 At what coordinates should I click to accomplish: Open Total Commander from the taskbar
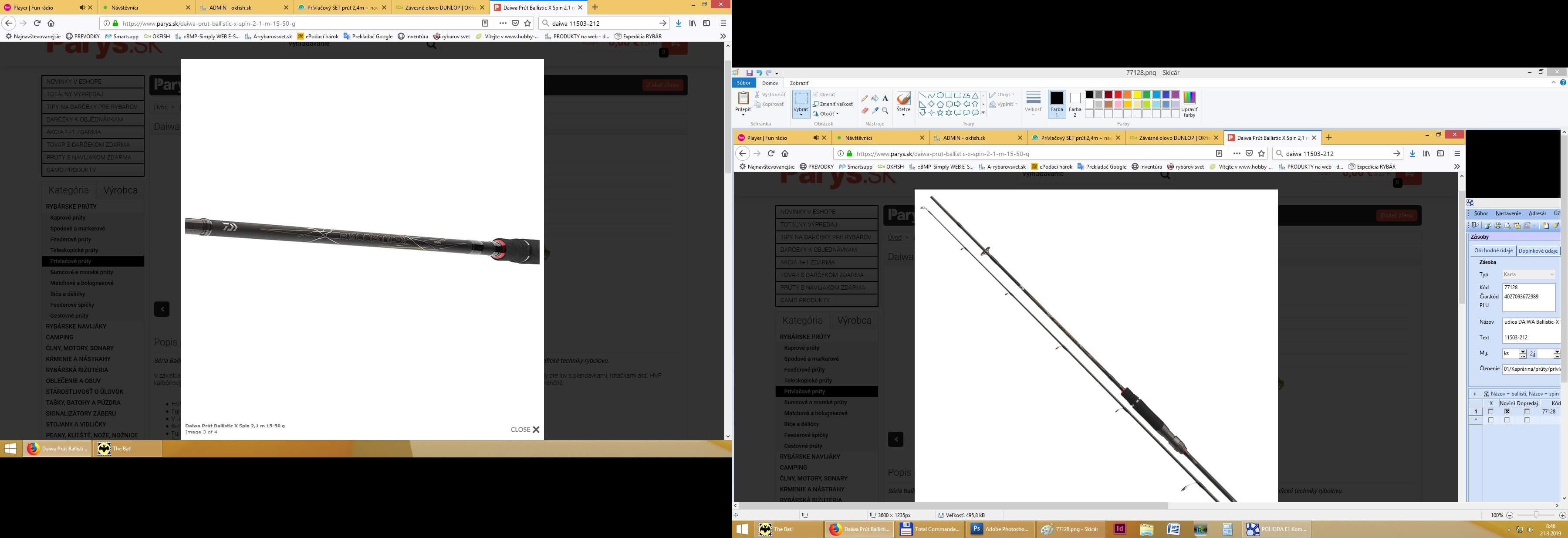coord(929,529)
